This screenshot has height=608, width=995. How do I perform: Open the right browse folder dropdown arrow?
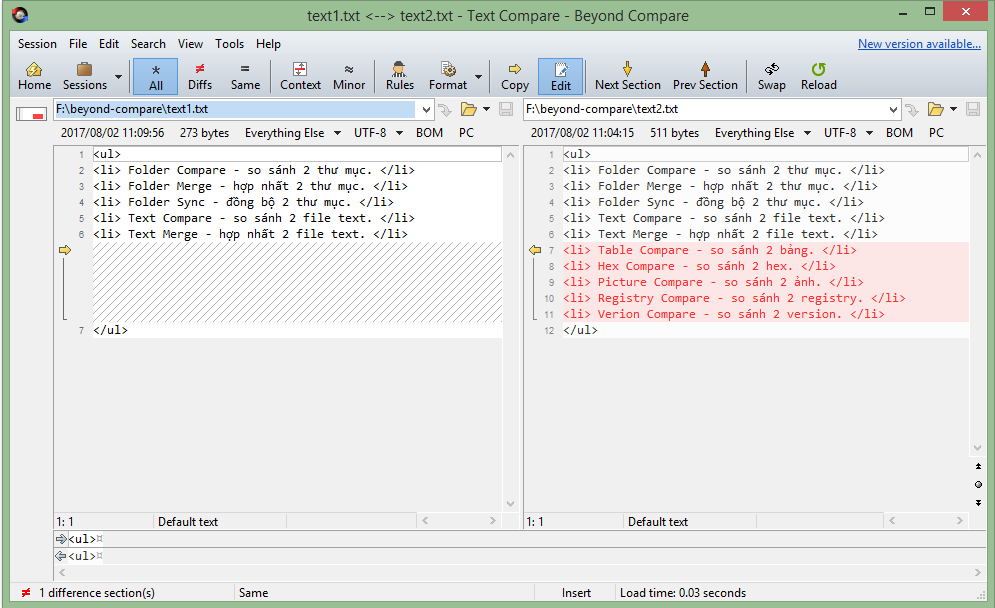[x=954, y=109]
